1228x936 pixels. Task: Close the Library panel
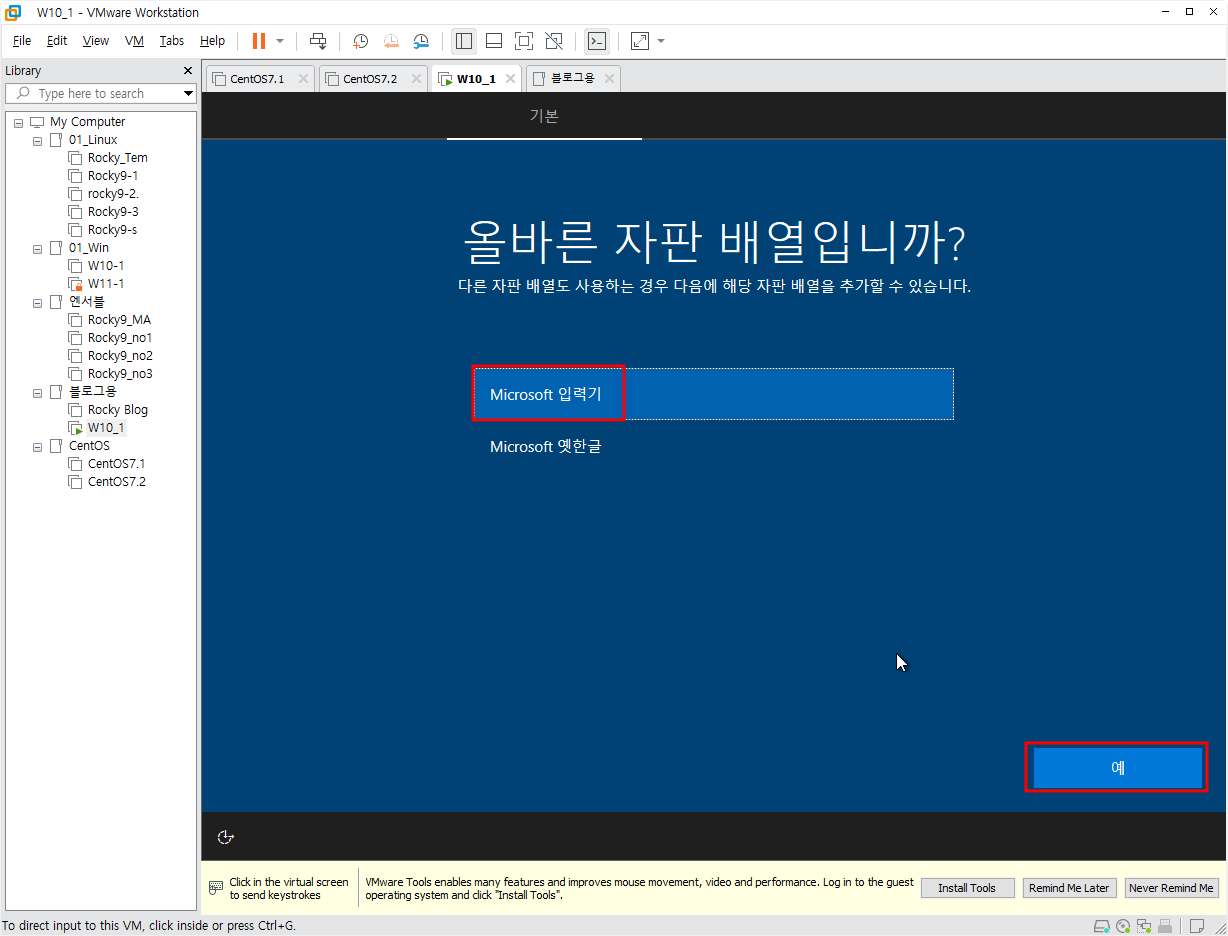[187, 71]
